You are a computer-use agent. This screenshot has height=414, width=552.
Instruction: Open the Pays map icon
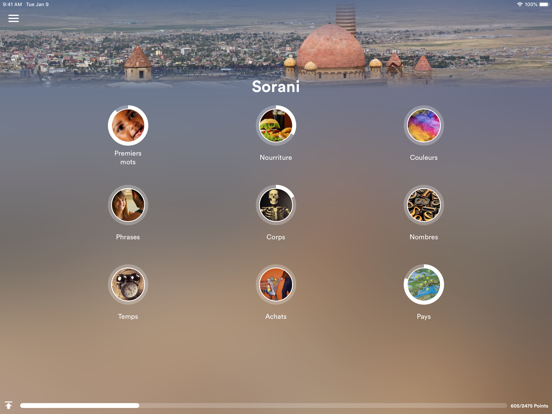[424, 284]
